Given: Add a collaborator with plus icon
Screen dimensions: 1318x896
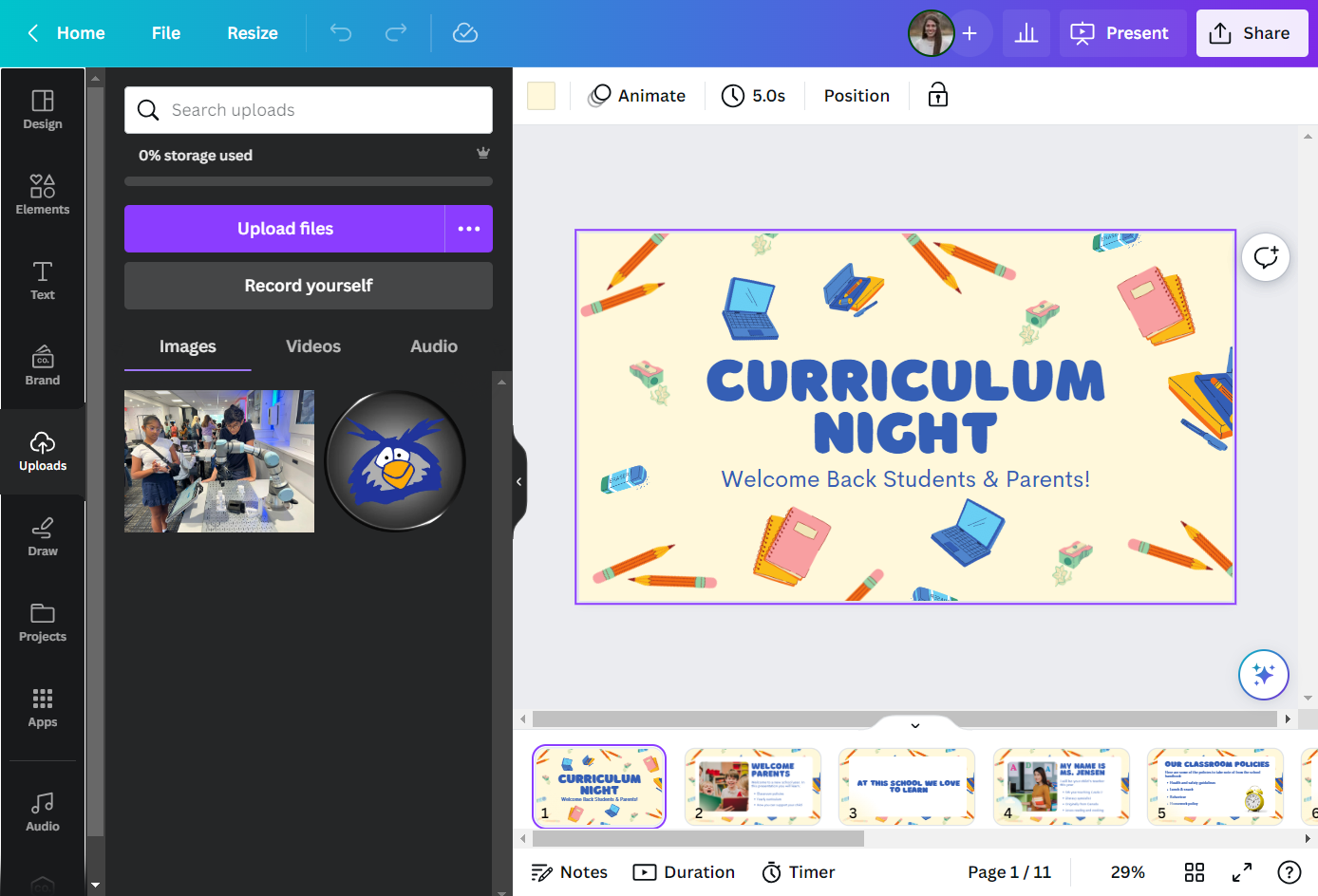Looking at the screenshot, I should [970, 33].
